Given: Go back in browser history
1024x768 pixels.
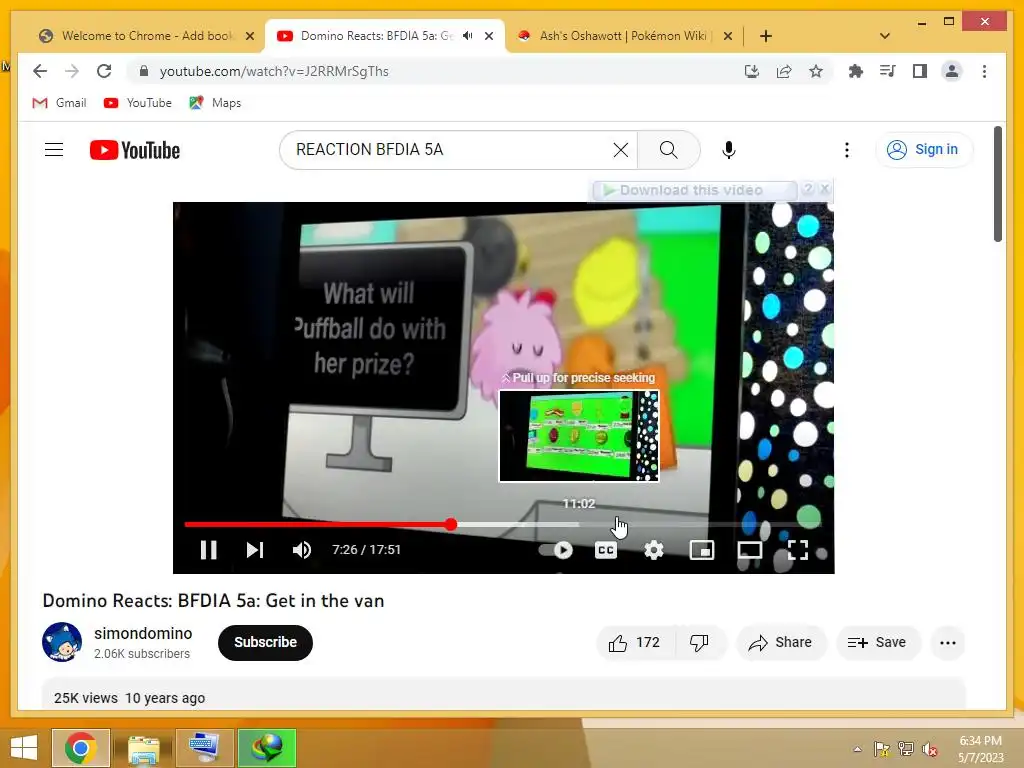Looking at the screenshot, I should tap(40, 71).
